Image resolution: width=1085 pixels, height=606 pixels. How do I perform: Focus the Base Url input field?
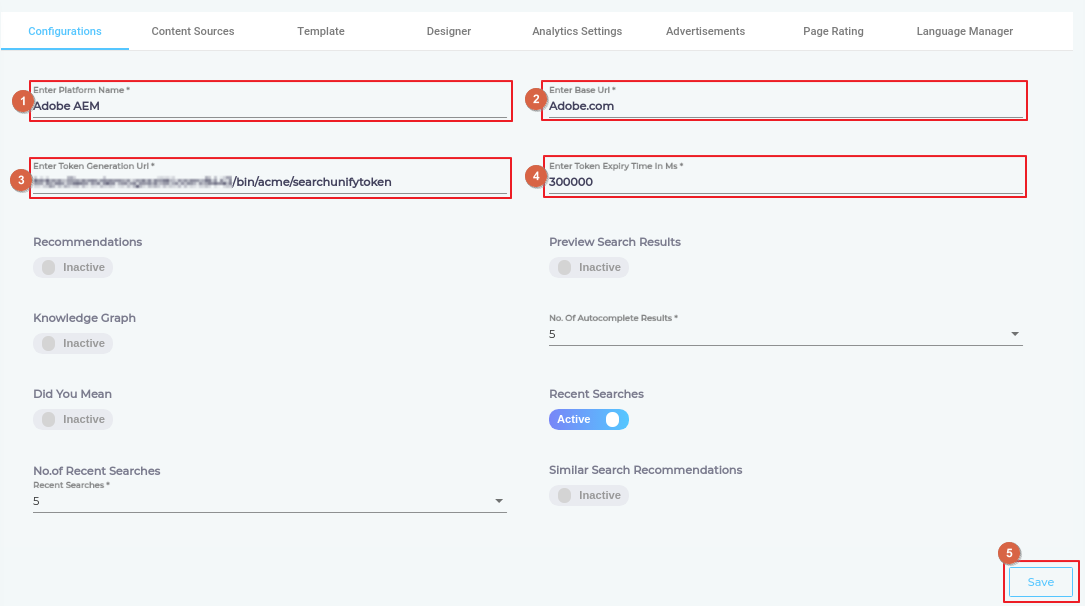(785, 106)
